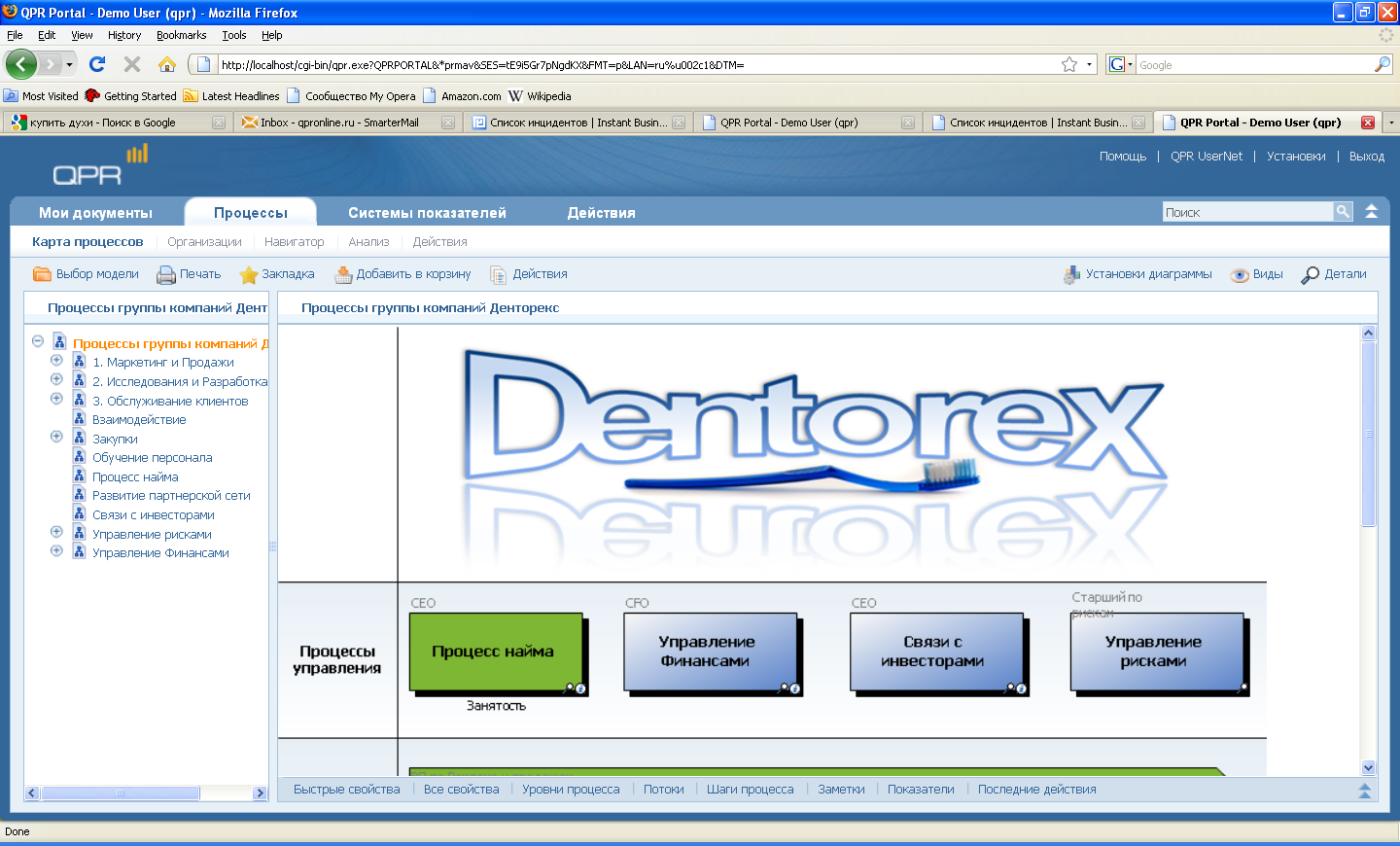This screenshot has height=846, width=1400.
Task: Expand 3. Обслуживание клиентов node
Action: (56, 399)
